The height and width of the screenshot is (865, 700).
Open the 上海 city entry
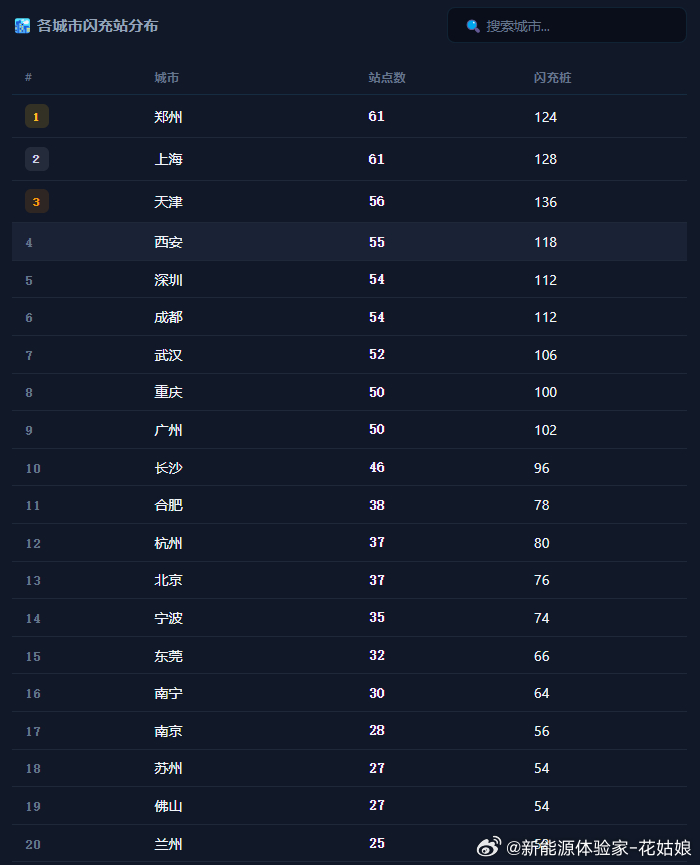point(168,159)
